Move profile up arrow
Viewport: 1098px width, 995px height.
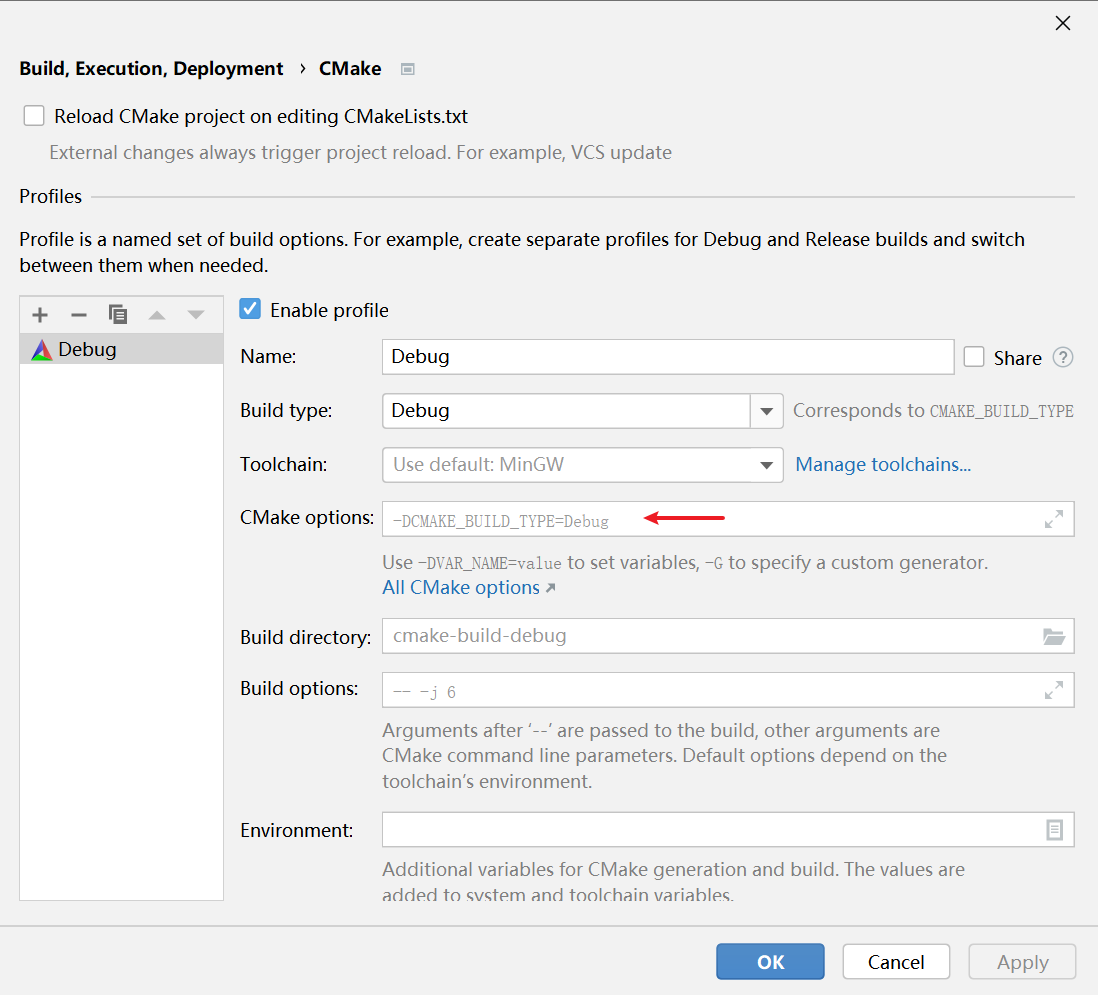157,315
